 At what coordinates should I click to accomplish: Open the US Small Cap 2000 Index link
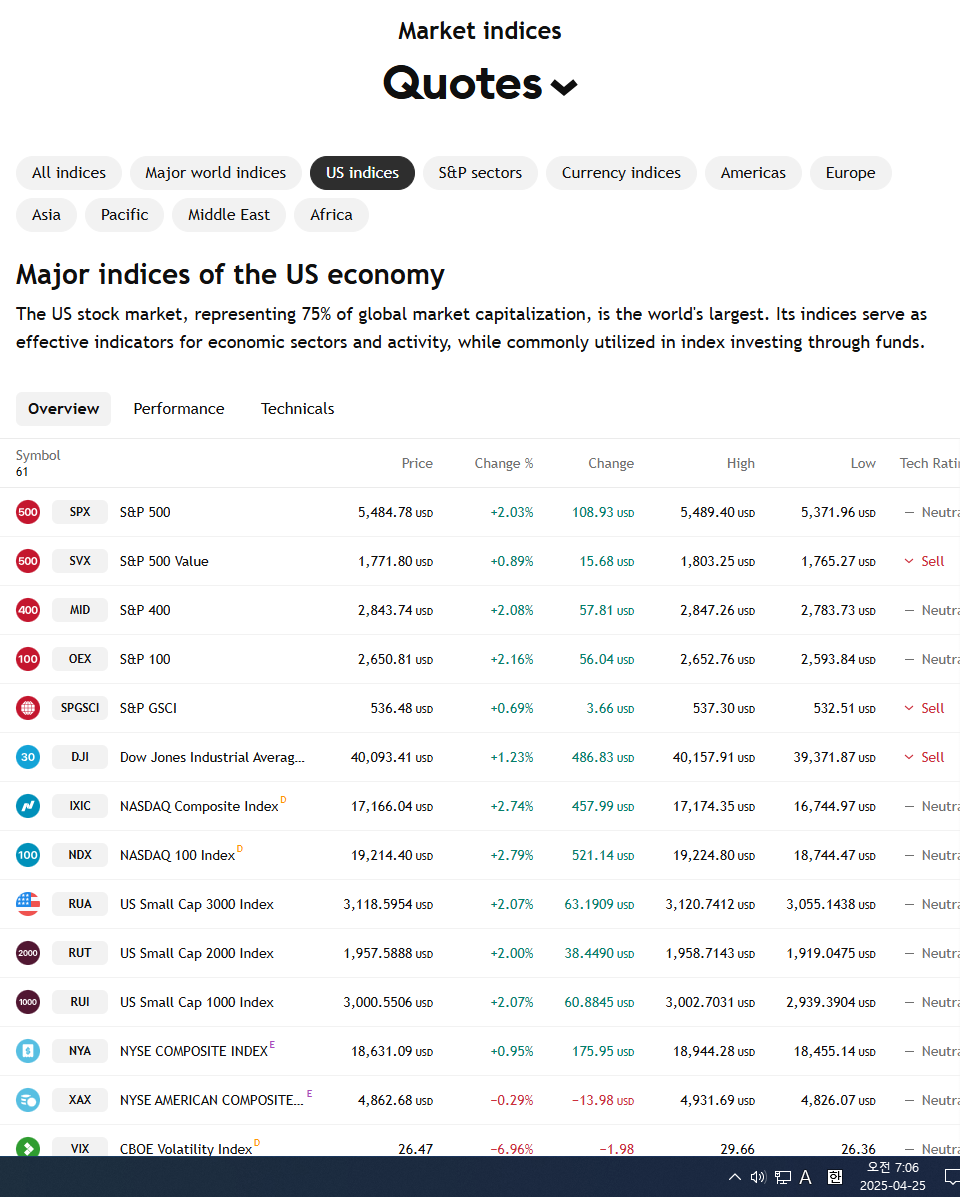coord(197,953)
